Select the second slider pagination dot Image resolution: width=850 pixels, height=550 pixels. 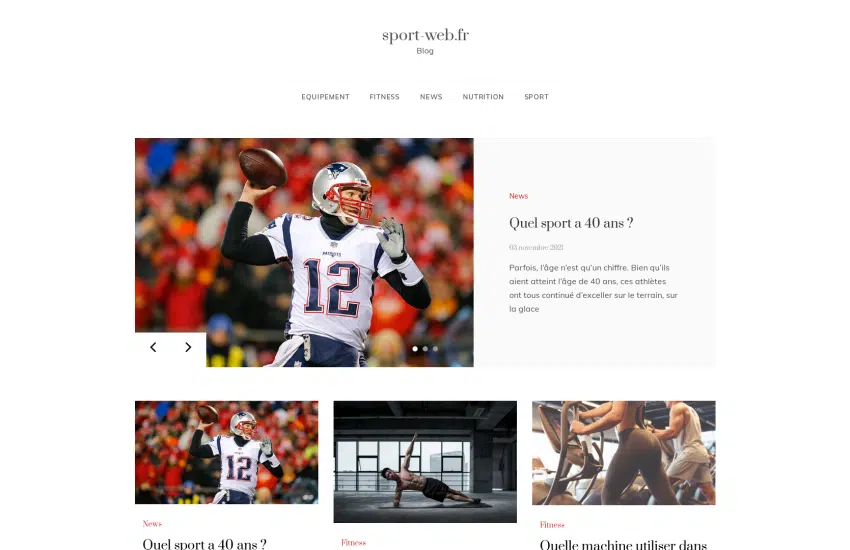click(426, 349)
